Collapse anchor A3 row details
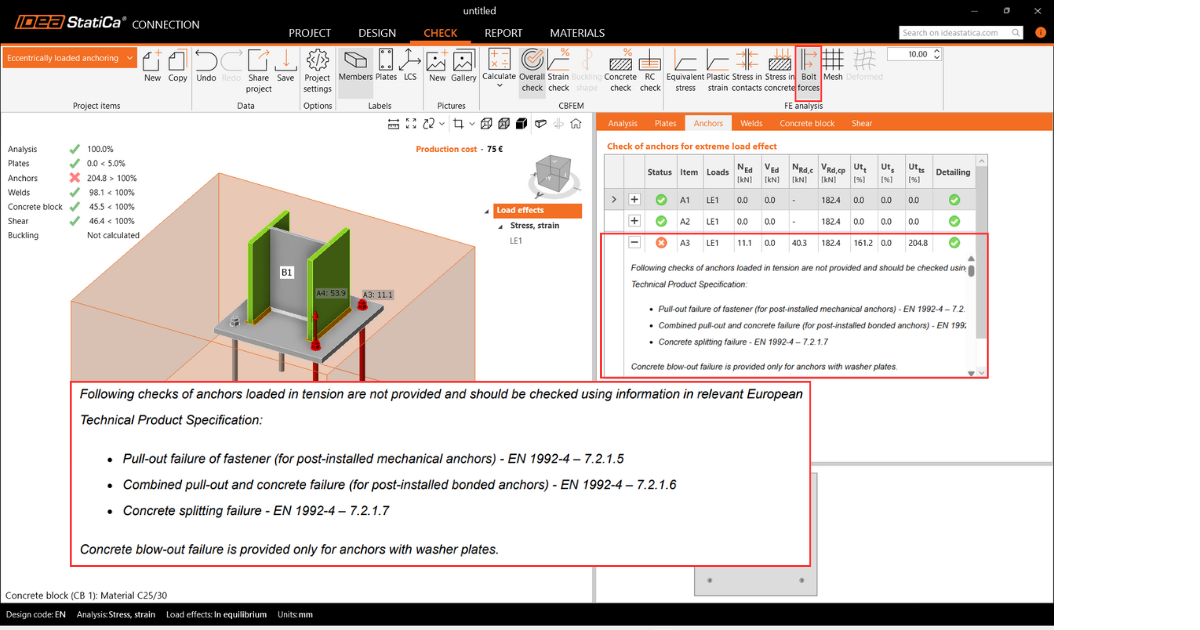This screenshot has width=1200, height=630. click(634, 242)
